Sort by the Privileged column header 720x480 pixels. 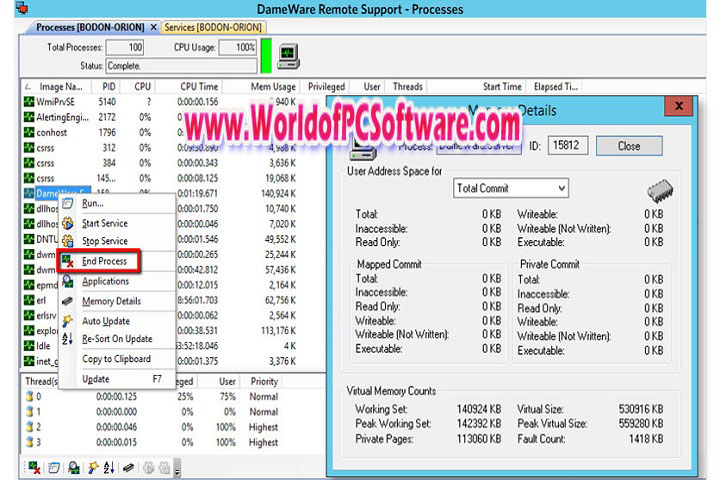click(326, 87)
